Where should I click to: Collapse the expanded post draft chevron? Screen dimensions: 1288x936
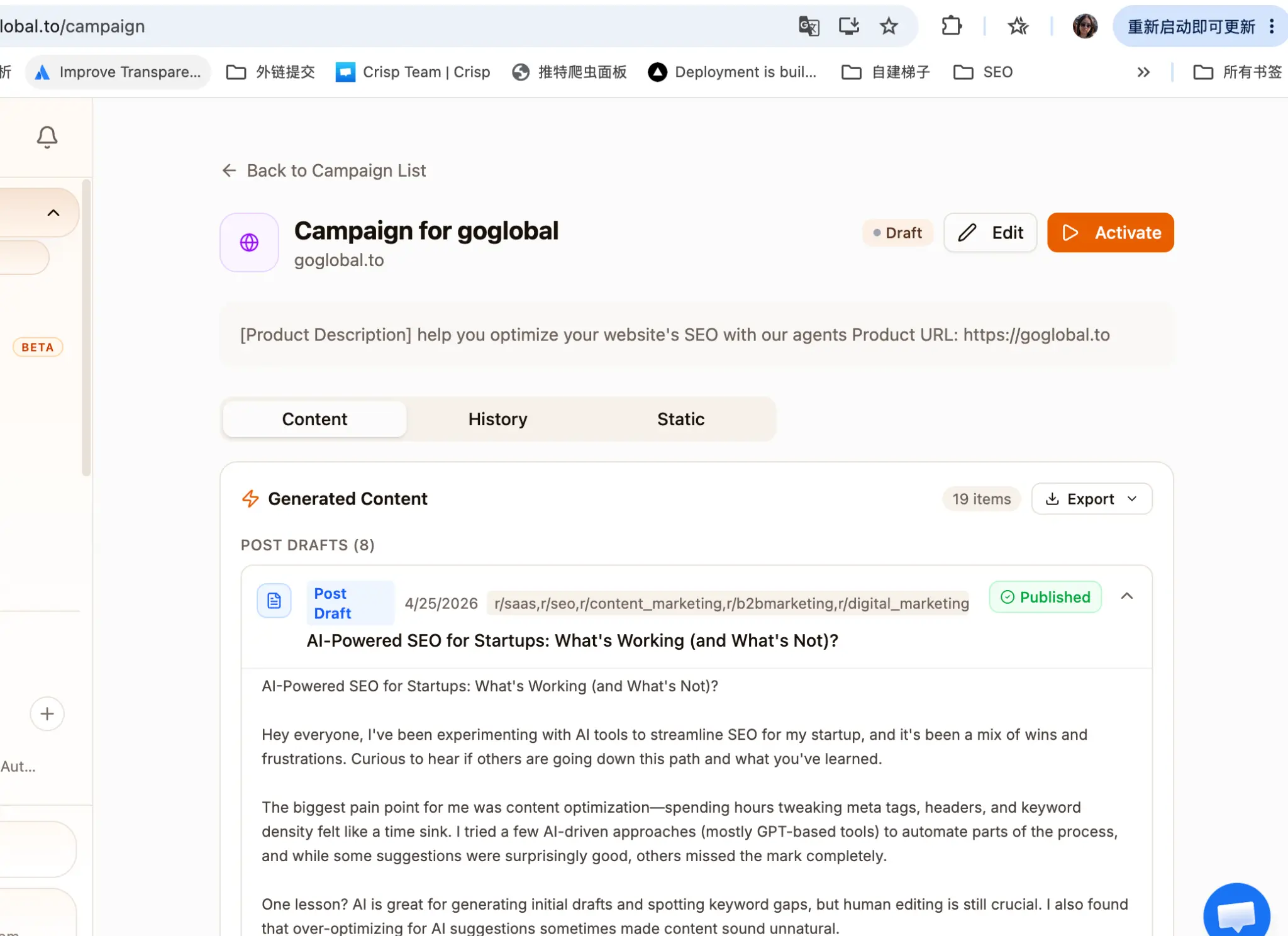coord(1127,596)
